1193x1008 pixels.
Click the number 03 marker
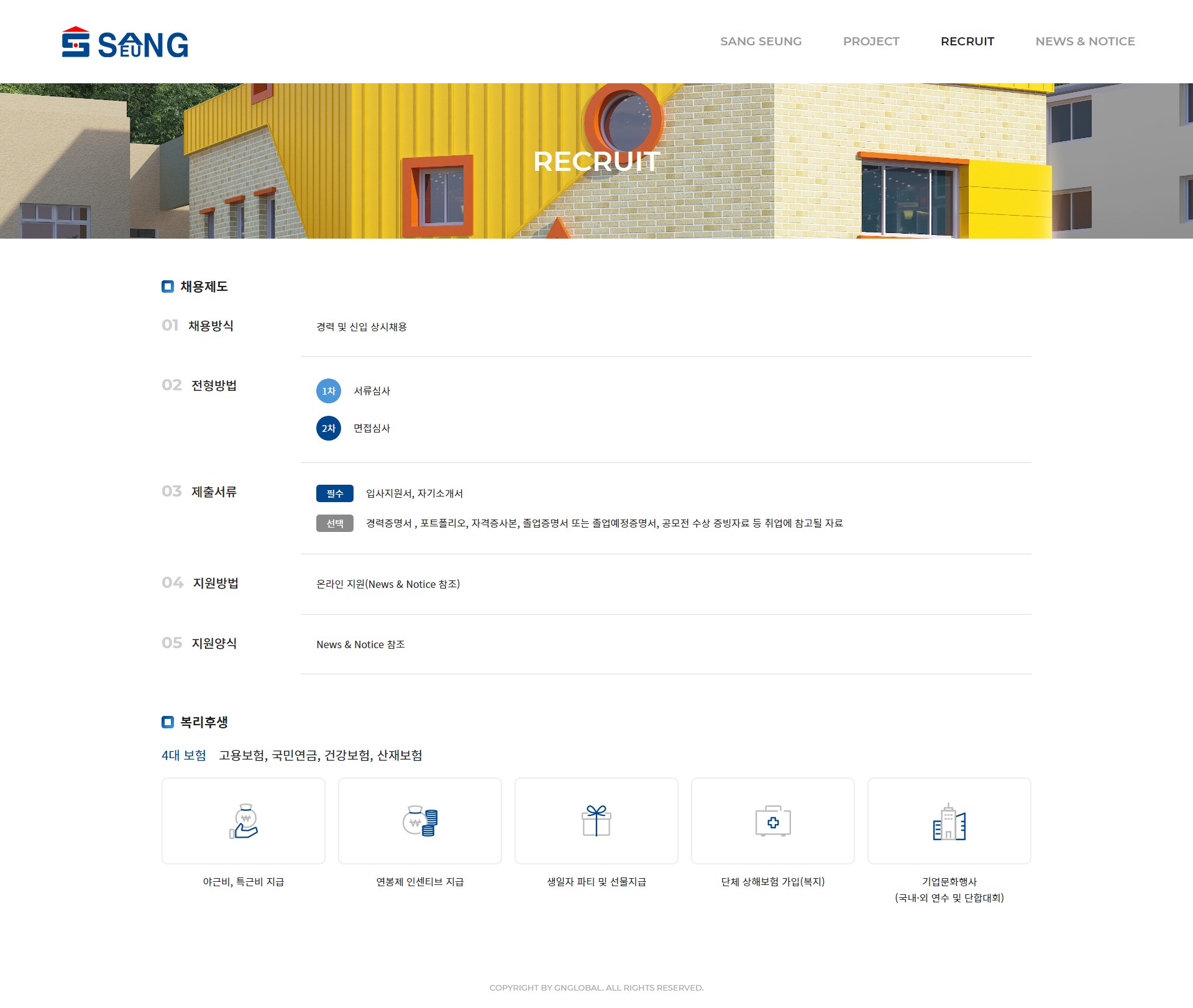pyautogui.click(x=172, y=492)
